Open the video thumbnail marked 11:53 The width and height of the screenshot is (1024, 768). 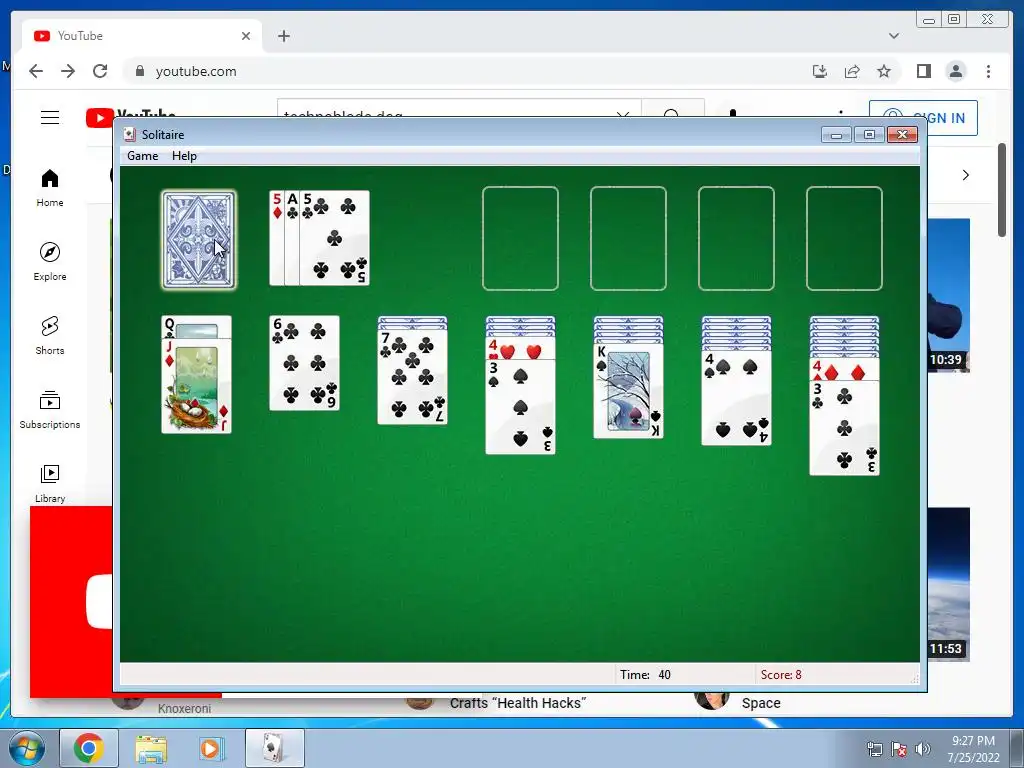948,584
